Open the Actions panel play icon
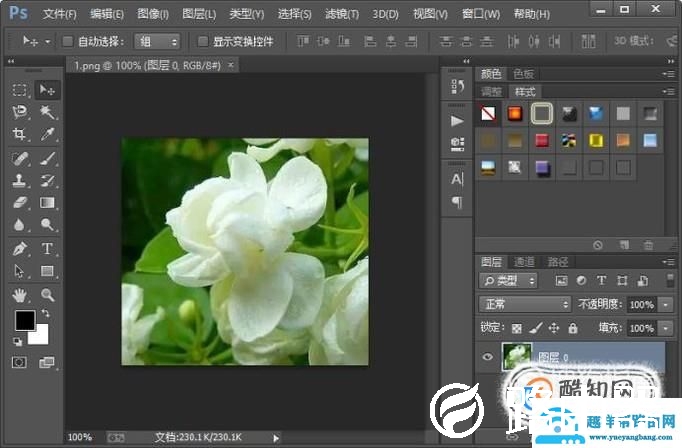 coord(457,120)
